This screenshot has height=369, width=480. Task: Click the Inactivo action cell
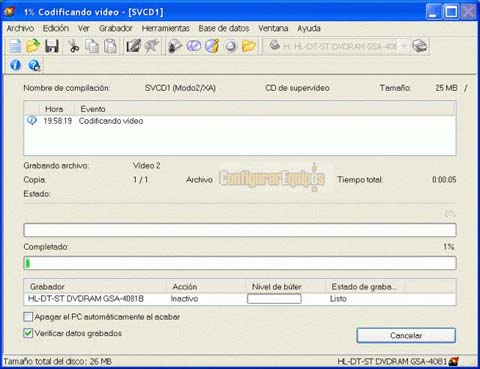pos(184,299)
